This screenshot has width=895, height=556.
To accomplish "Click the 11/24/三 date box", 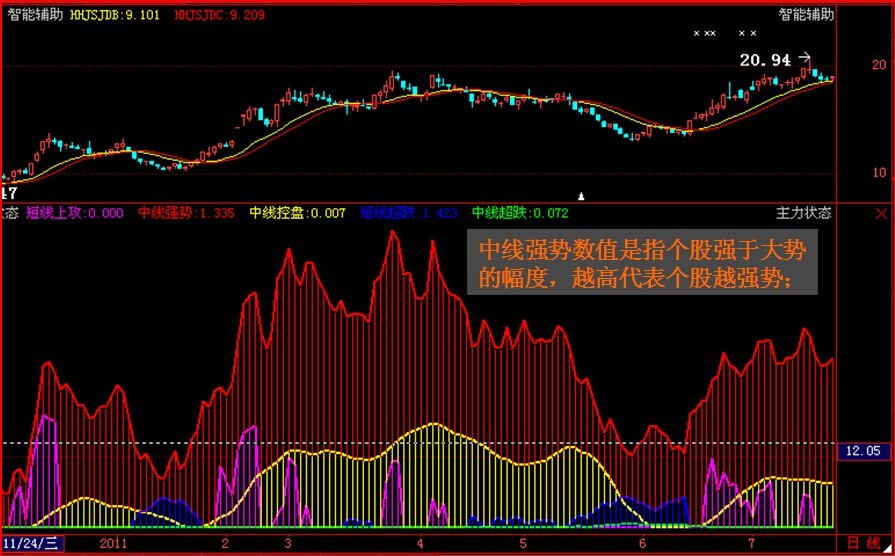I will click(32, 543).
